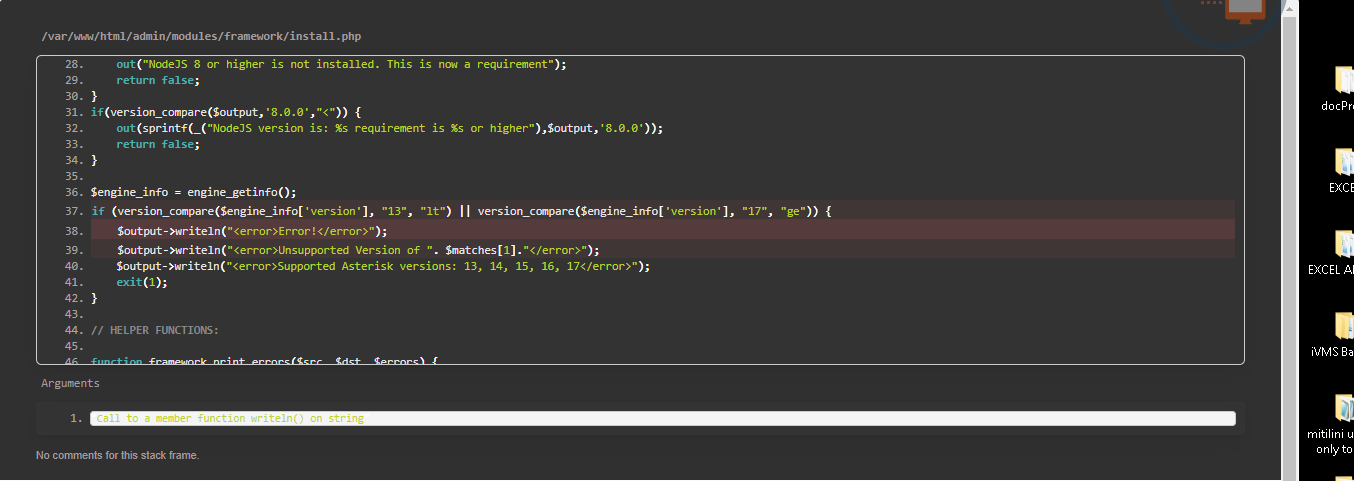Click the folder icon directly below docPr
Image resolution: width=1354 pixels, height=481 pixels.
(1343, 163)
